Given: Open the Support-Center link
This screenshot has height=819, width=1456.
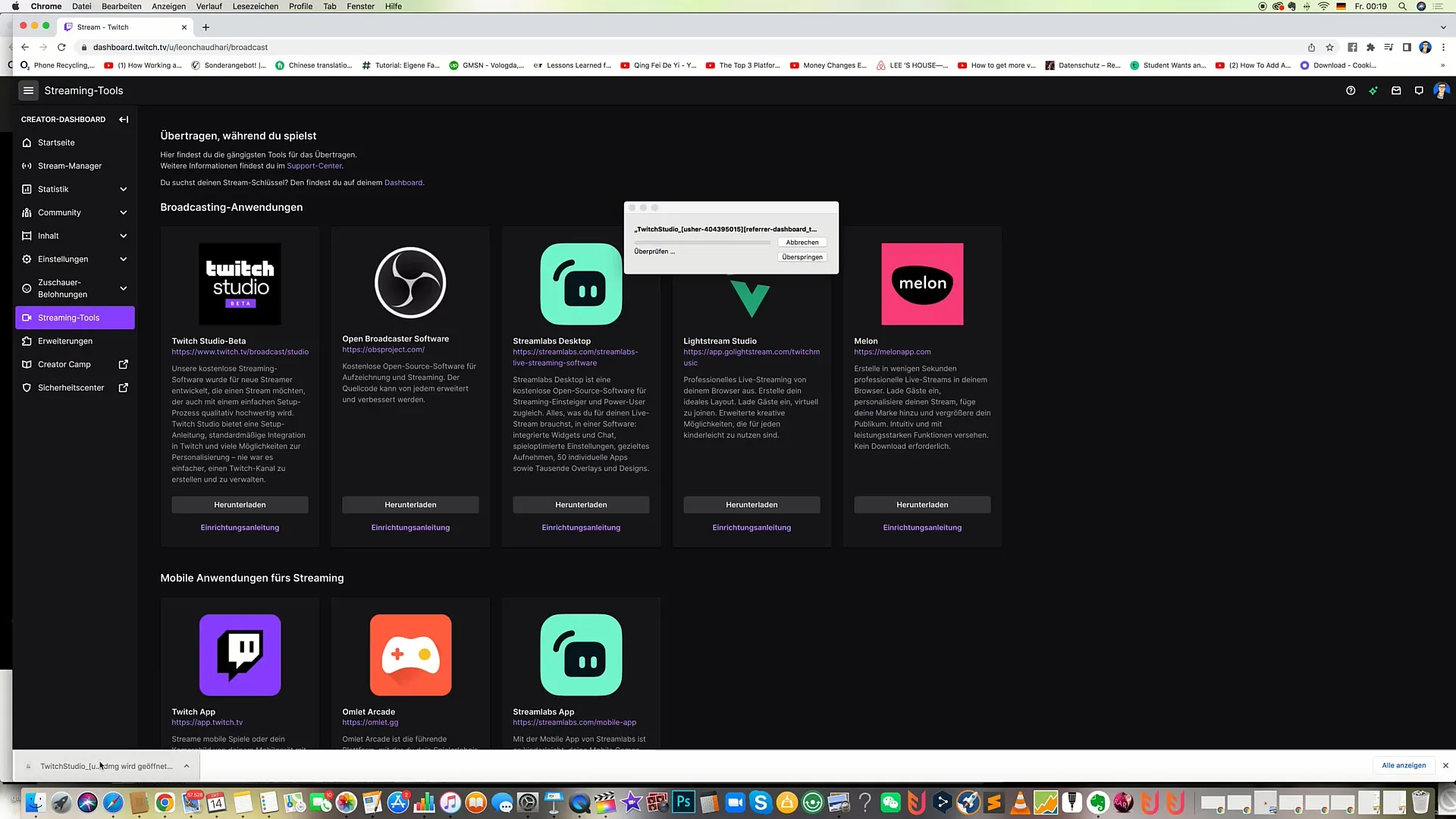Looking at the screenshot, I should pyautogui.click(x=314, y=166).
